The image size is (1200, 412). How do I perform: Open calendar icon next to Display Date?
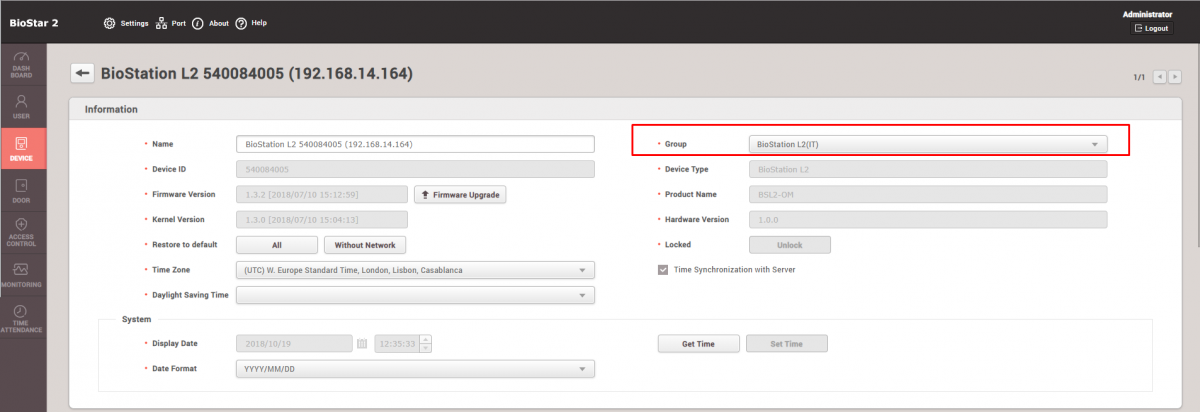pyautogui.click(x=362, y=344)
